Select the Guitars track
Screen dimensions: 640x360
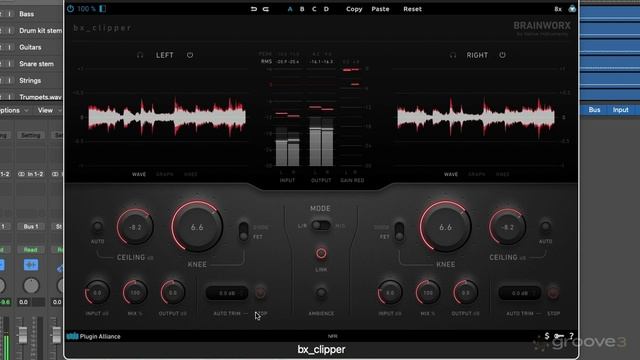(x=30, y=47)
